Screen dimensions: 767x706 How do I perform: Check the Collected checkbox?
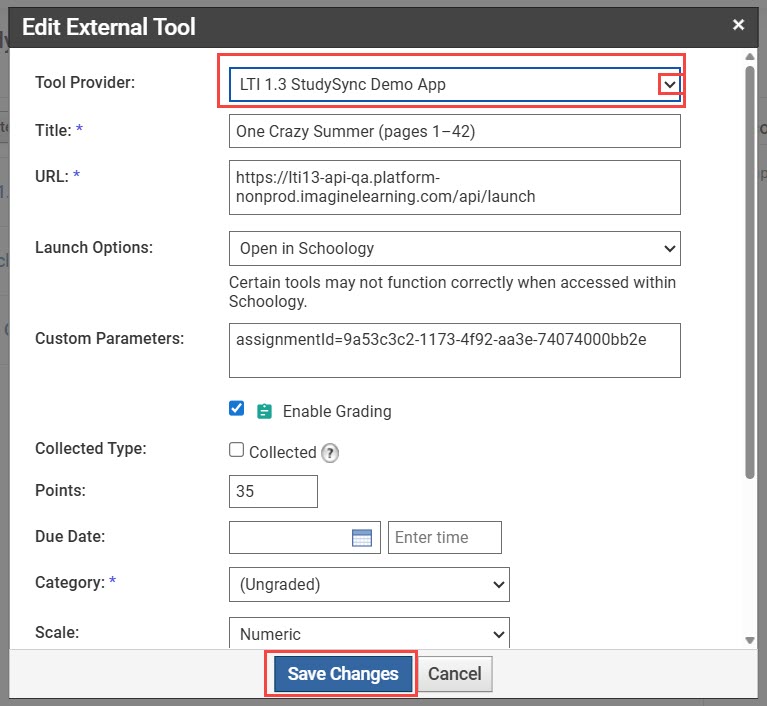(237, 450)
